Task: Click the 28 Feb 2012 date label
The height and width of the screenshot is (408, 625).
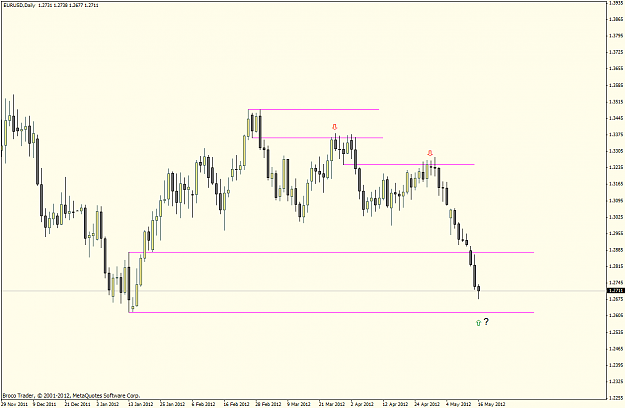Action: click(x=268, y=404)
